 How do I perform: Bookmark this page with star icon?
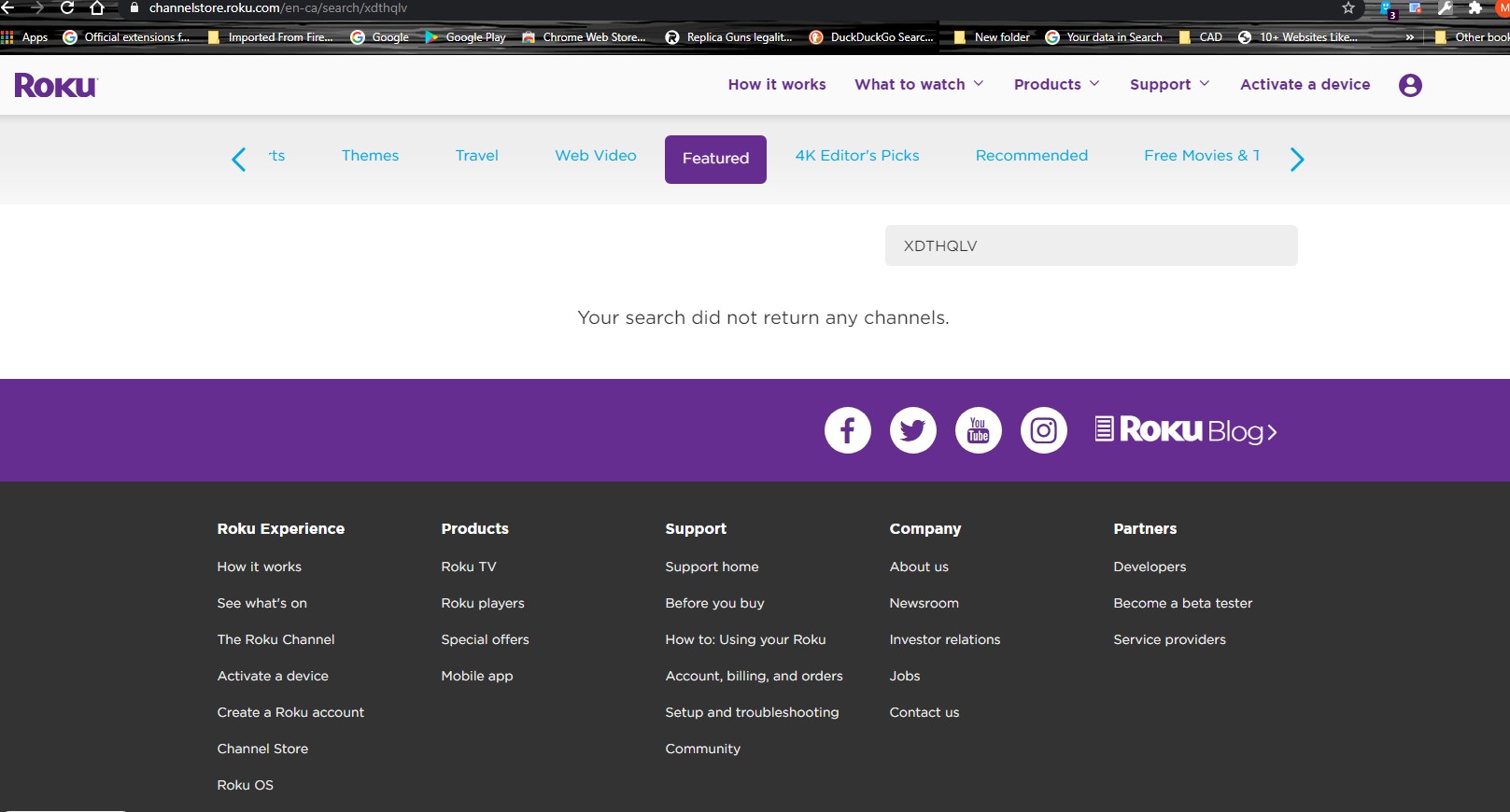(x=1348, y=8)
